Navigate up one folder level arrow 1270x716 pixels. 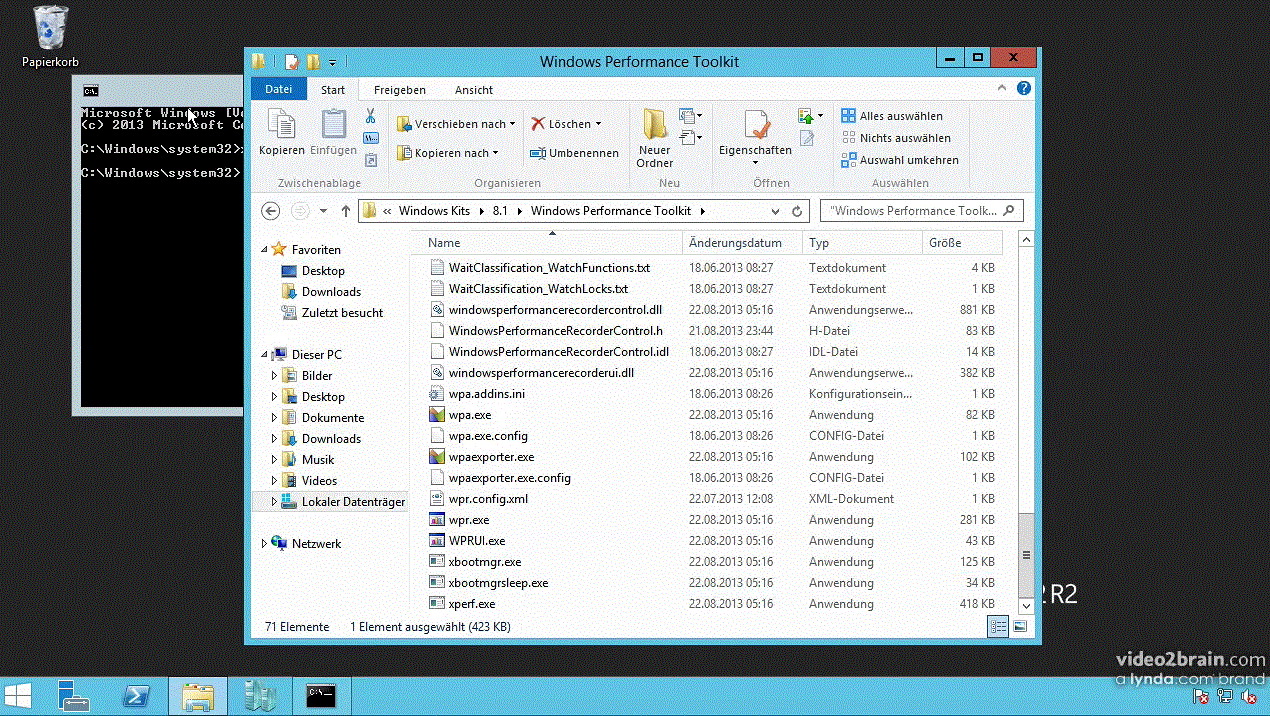pyautogui.click(x=346, y=211)
